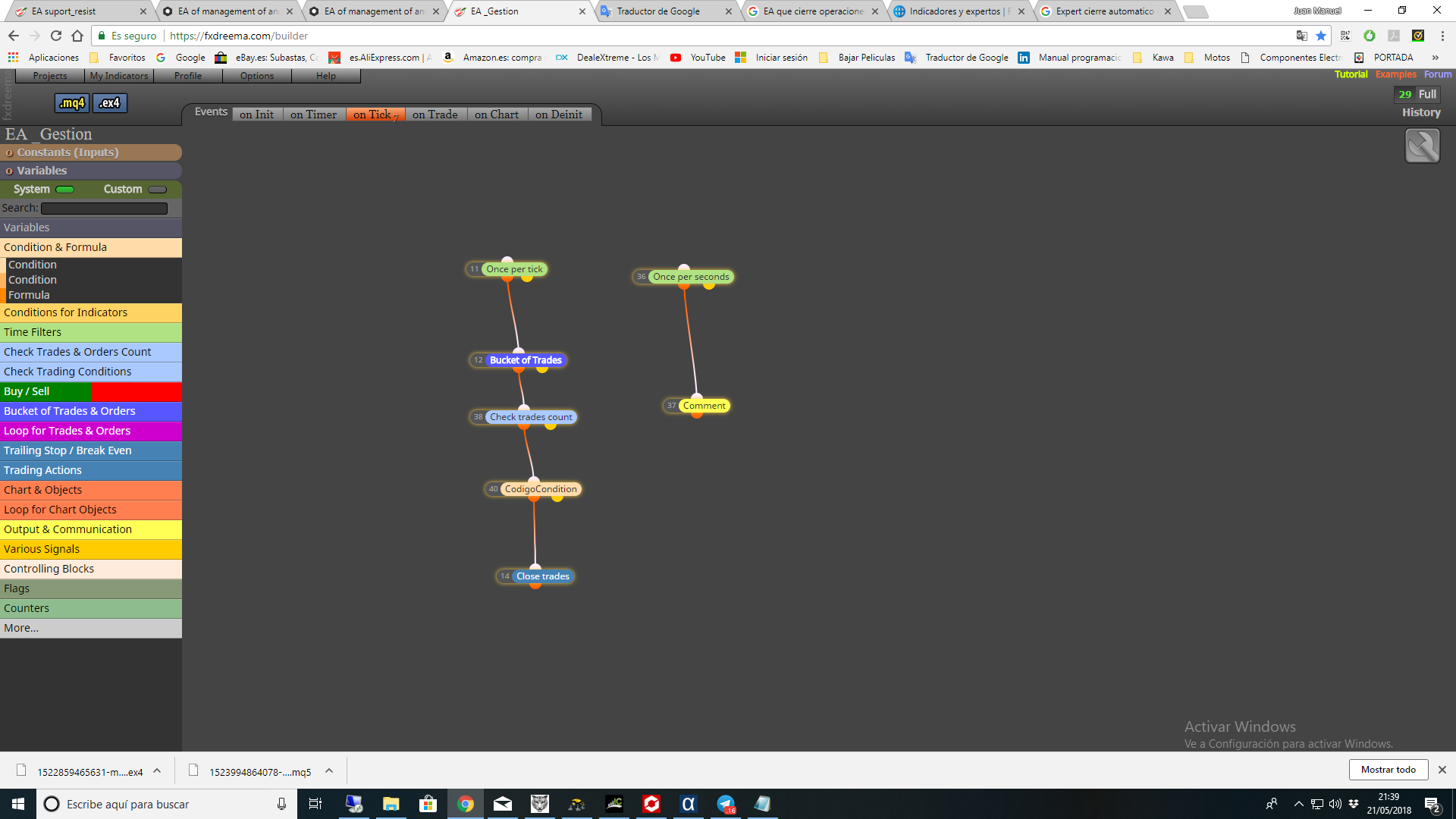Select the Check trades count block
Viewport: 1456px width, 819px height.
pyautogui.click(x=531, y=417)
